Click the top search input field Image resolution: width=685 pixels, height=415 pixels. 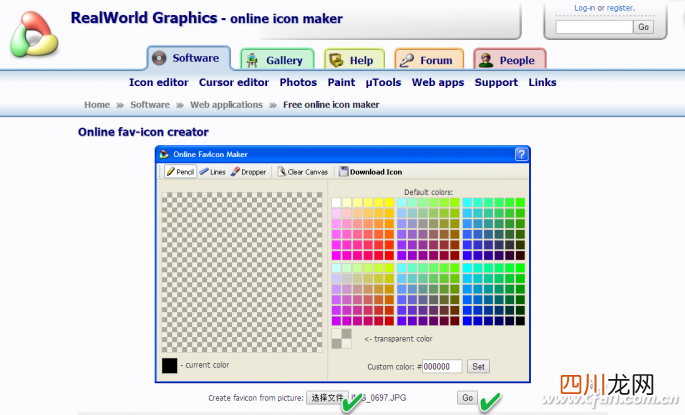coord(594,27)
